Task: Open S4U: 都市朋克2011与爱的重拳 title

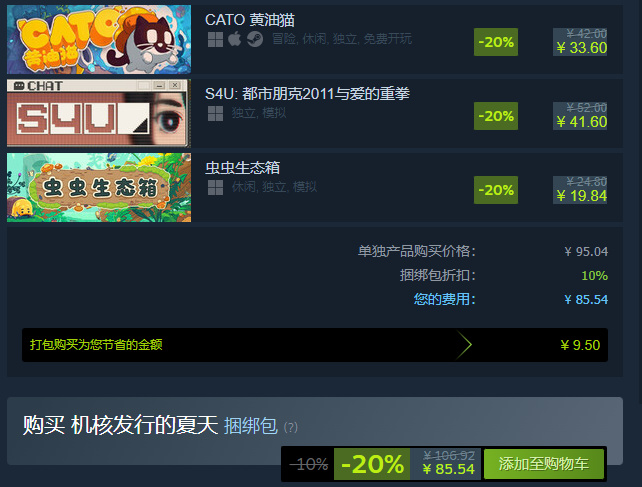Action: coord(307,94)
